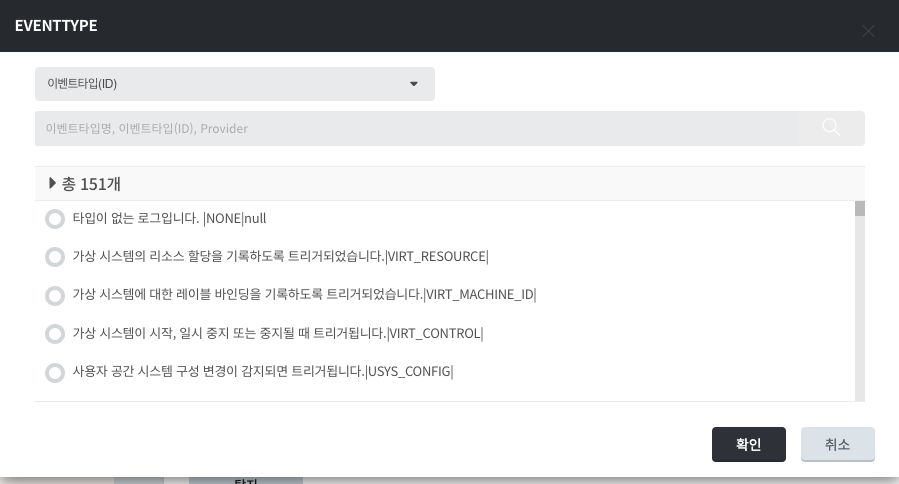Click the '가상 시스템의 리소스 할당' description text
This screenshot has width=899, height=484.
280,257
